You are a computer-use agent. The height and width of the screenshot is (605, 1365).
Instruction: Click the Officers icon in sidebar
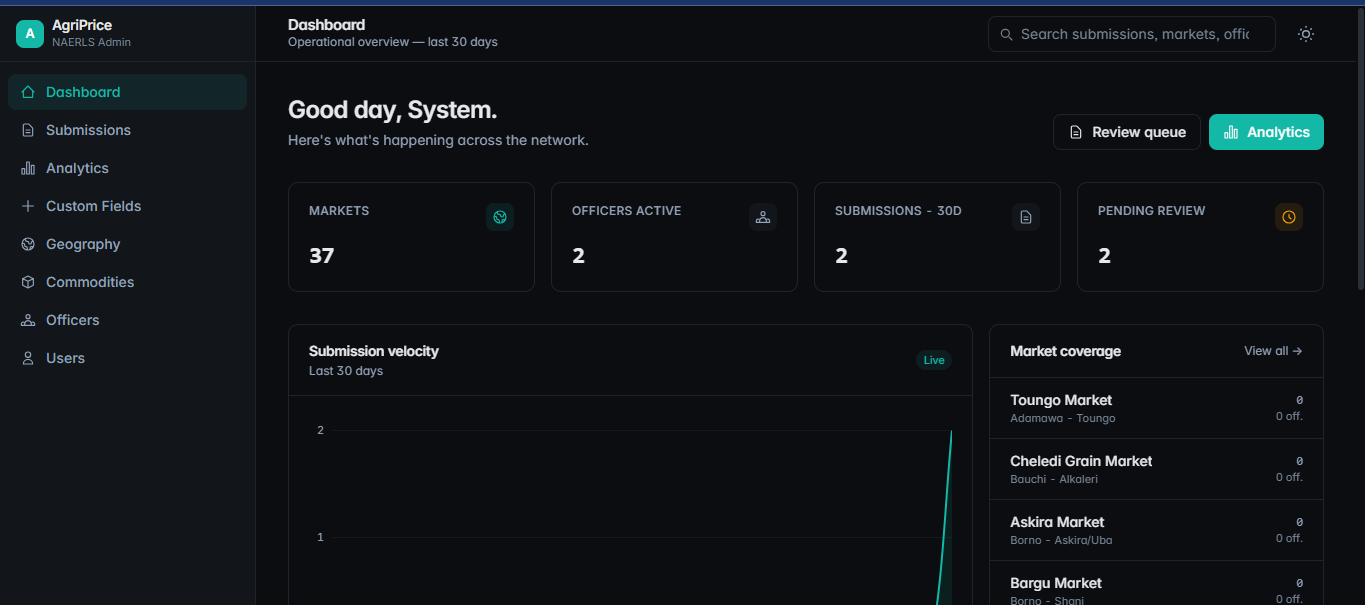(28, 320)
